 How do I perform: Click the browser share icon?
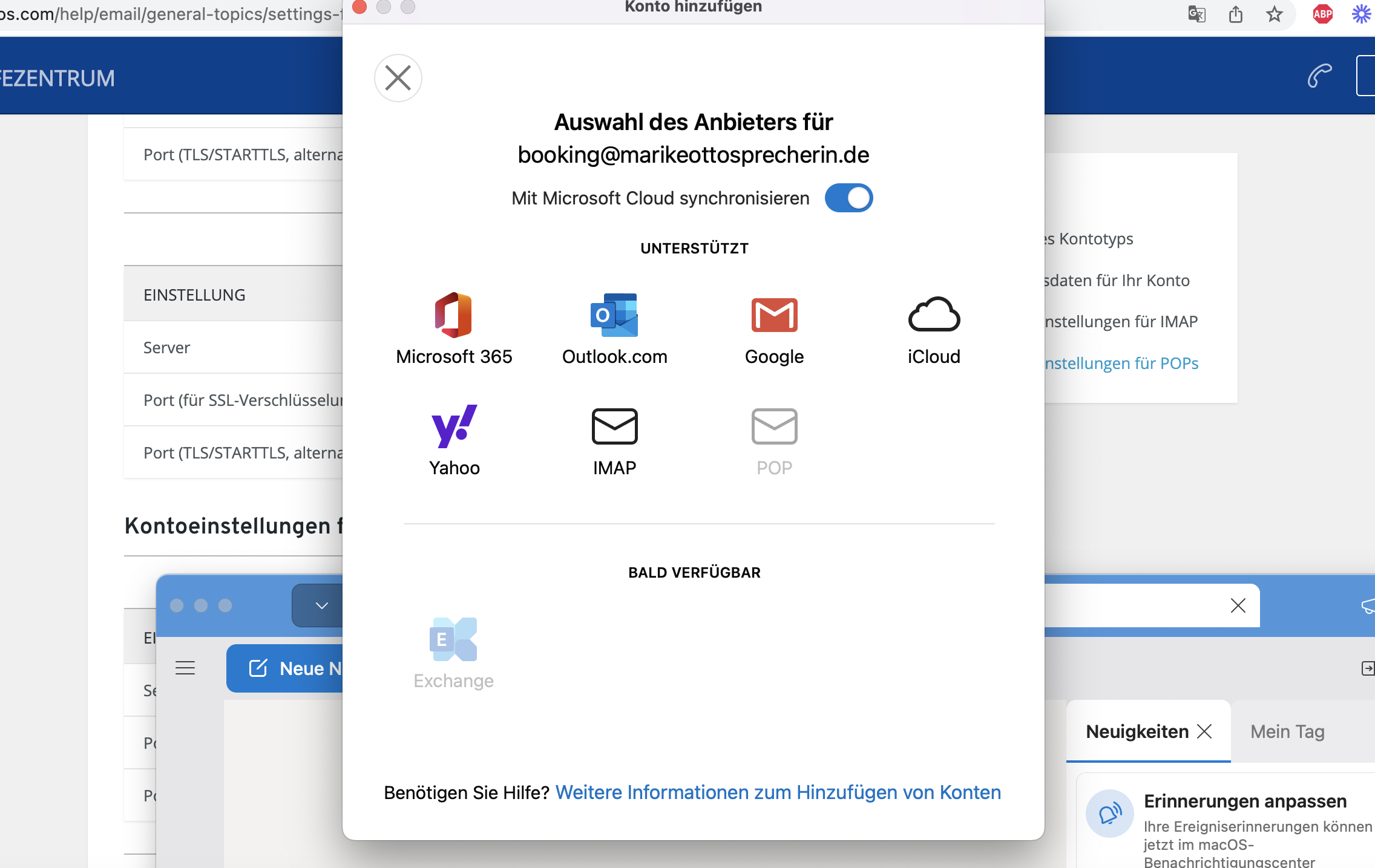click(x=1235, y=14)
